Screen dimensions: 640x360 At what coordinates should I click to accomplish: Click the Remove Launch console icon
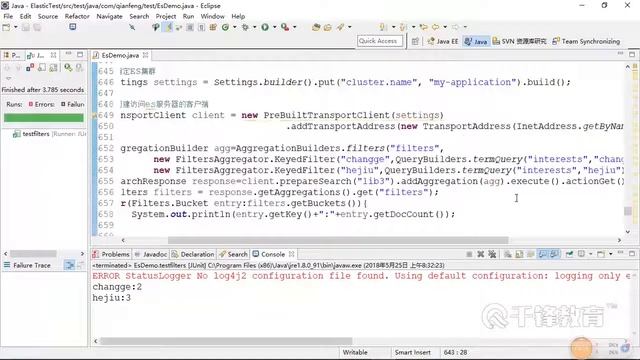481,254
